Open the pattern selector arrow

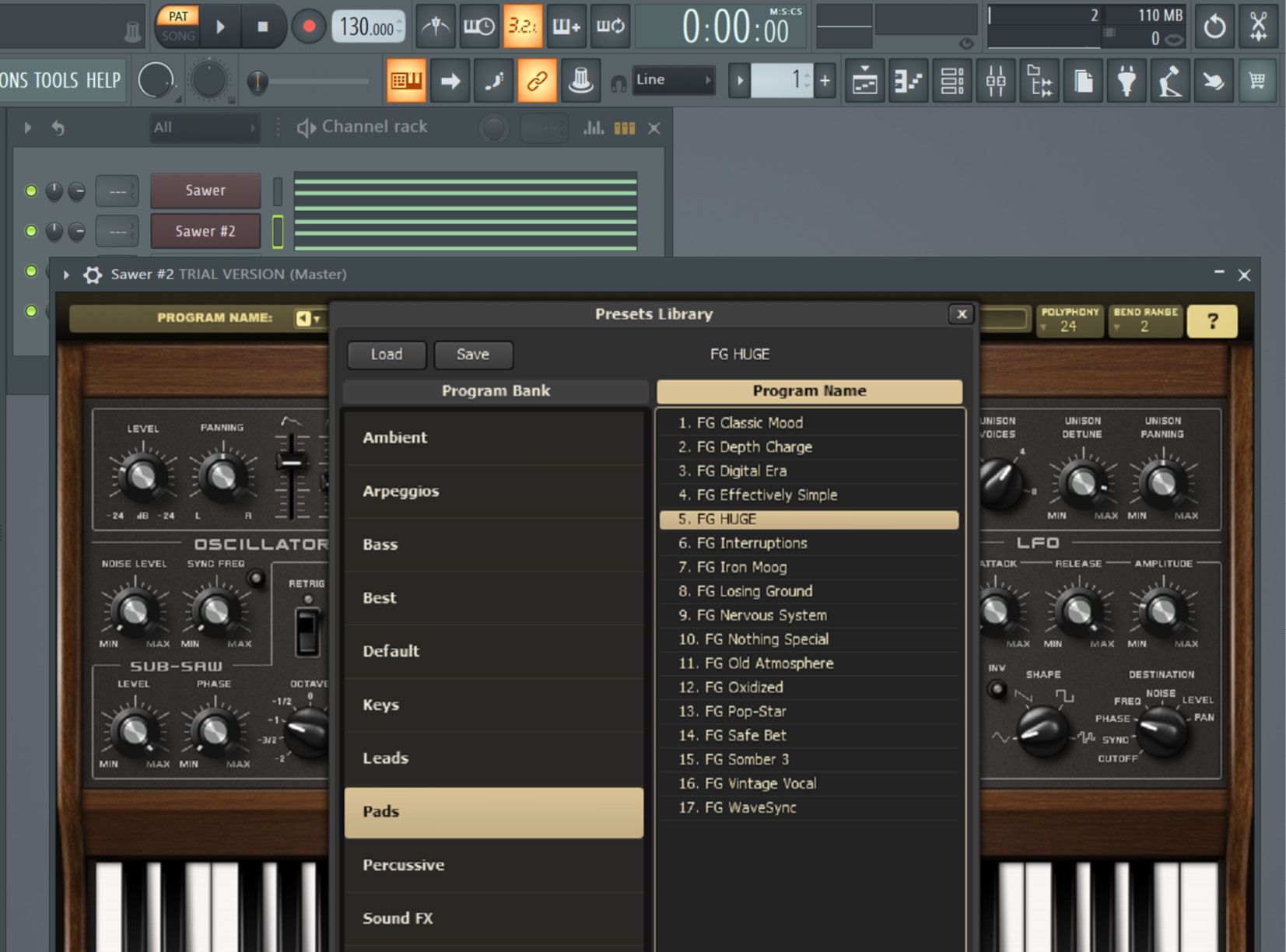click(740, 80)
